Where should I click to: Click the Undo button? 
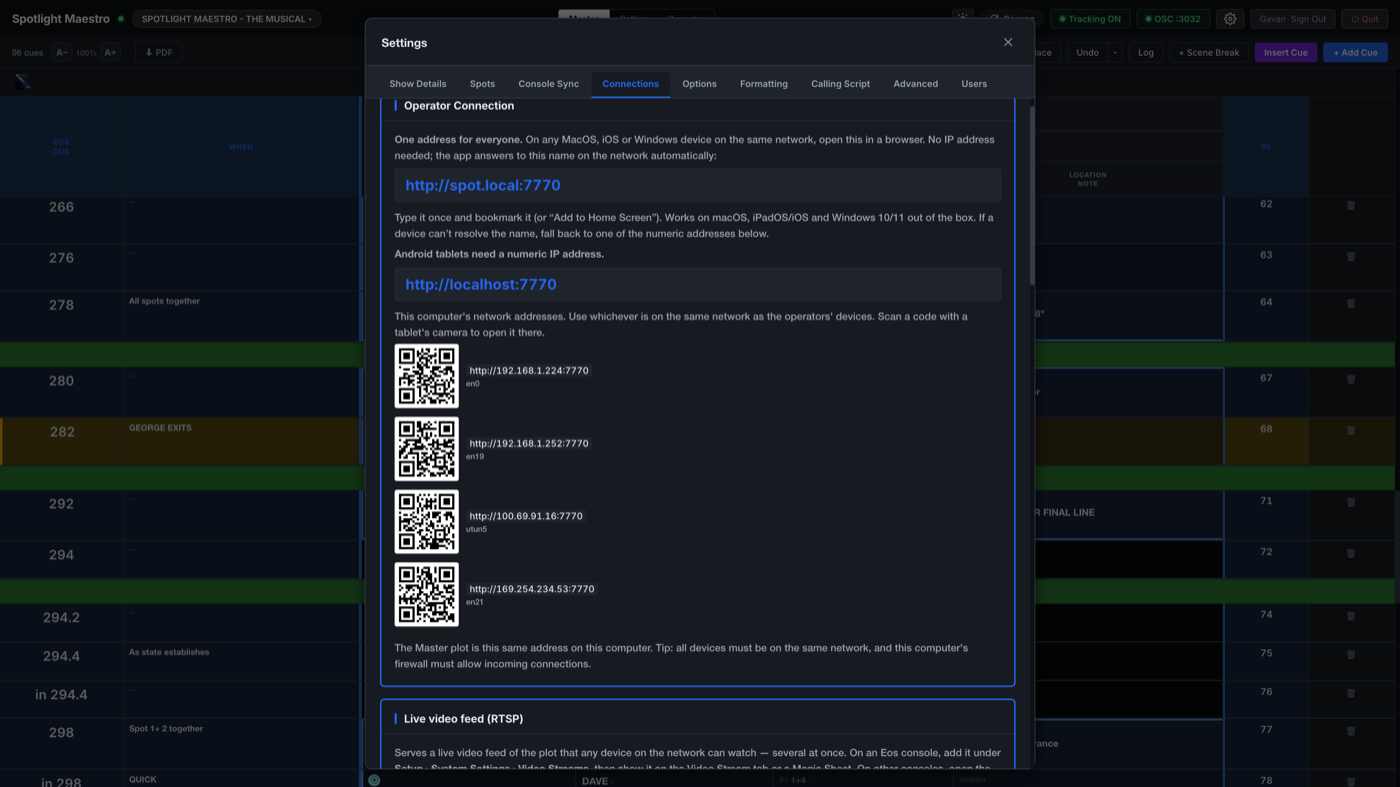pyautogui.click(x=1087, y=52)
